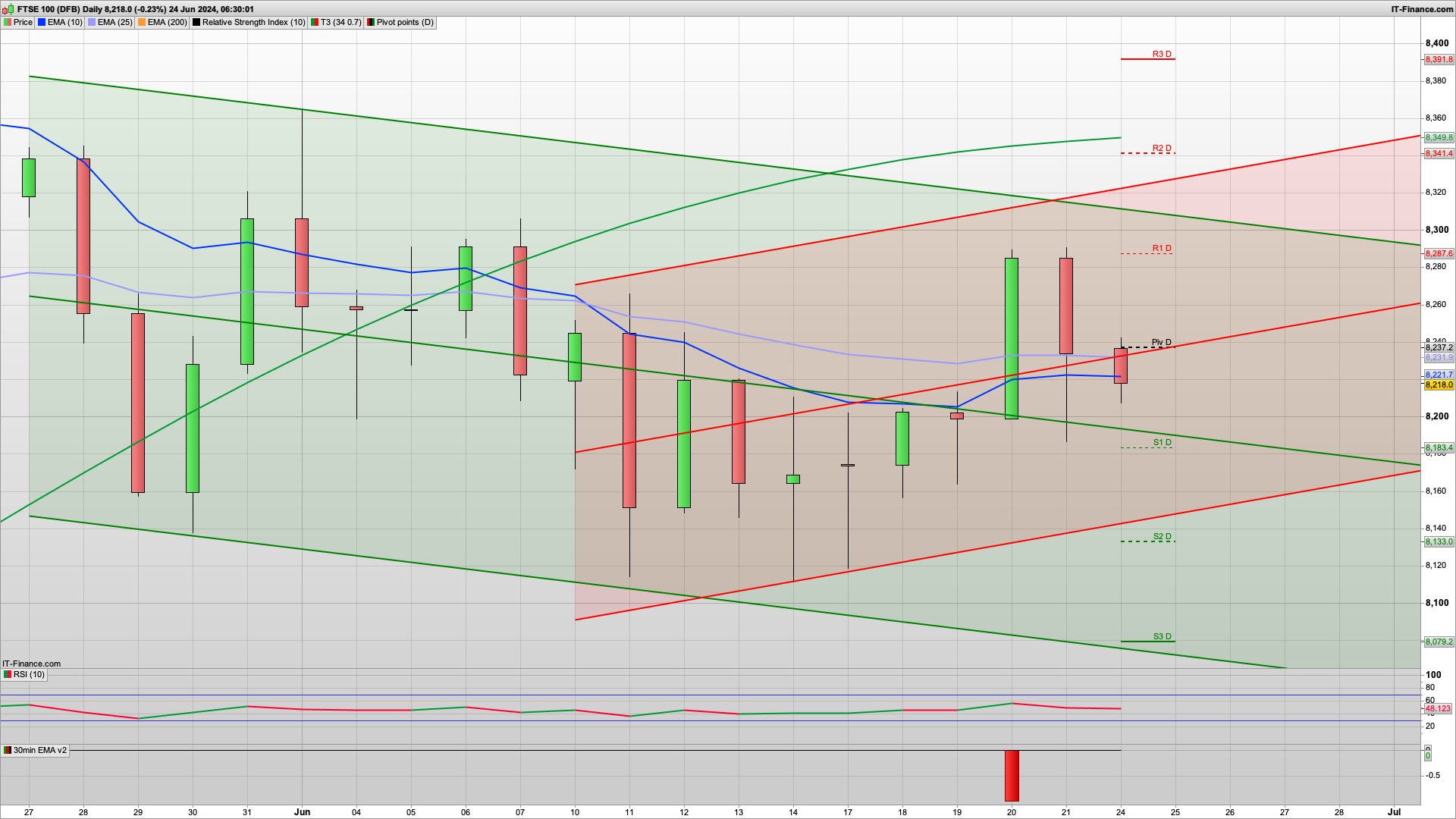Click the 48.123 RSI value tag
This screenshot has width=1456, height=819.
pos(1438,708)
